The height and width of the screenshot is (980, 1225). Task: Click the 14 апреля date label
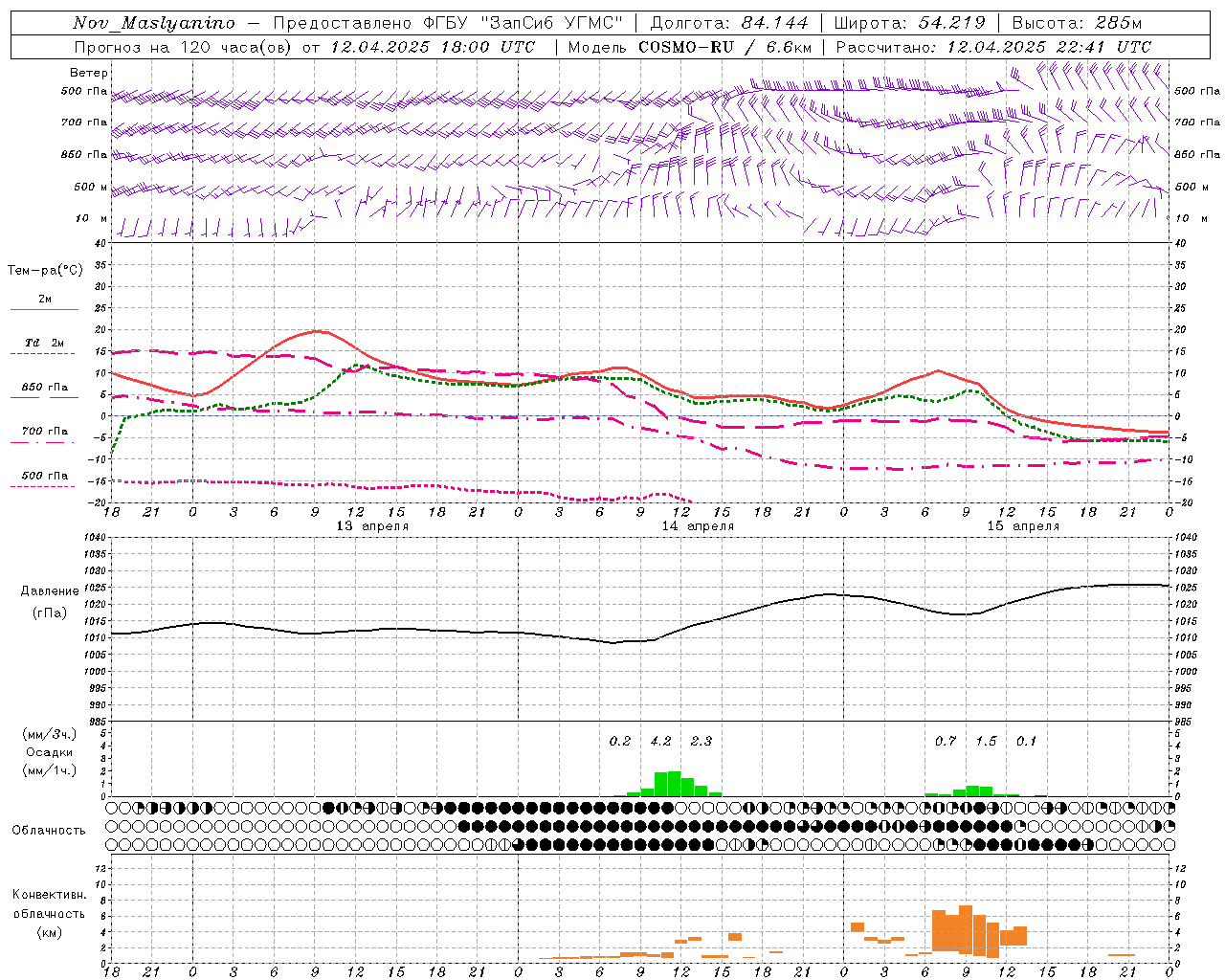[698, 526]
